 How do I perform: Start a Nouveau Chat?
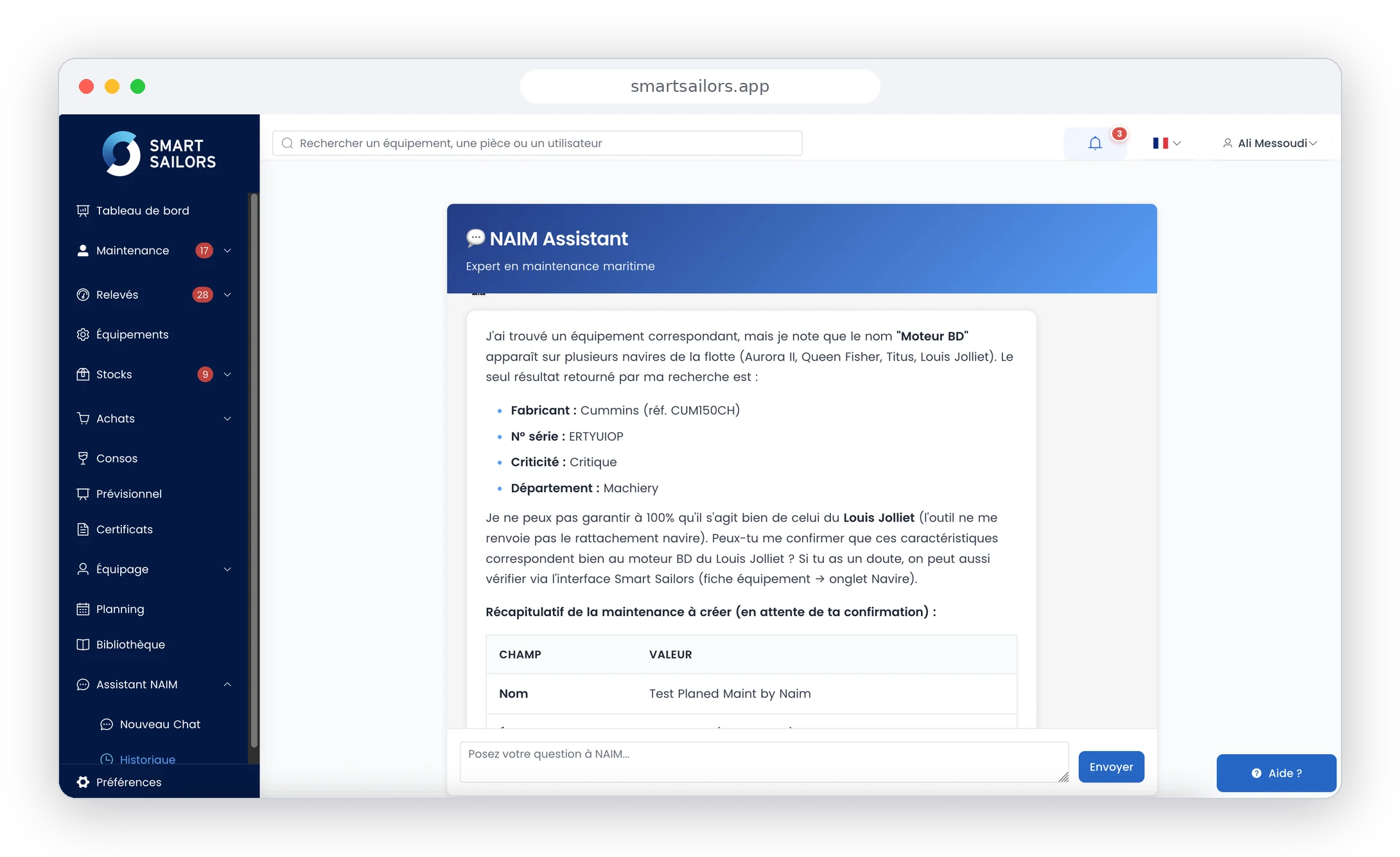(x=160, y=725)
